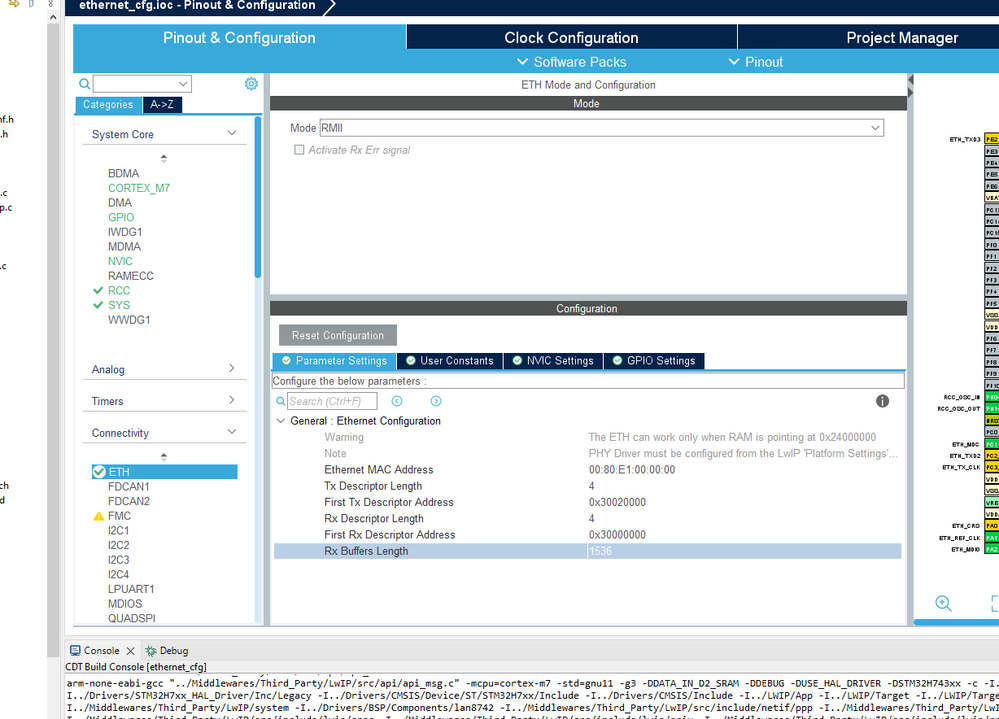The height and width of the screenshot is (719, 999).
Task: Collapse General Ethernet Configuration group
Action: pos(280,421)
